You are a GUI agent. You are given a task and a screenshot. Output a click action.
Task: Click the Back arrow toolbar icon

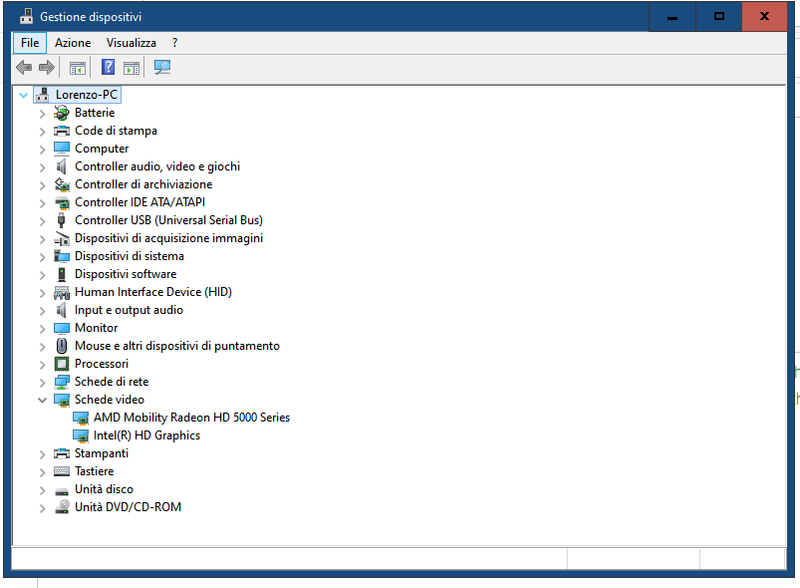pyautogui.click(x=24, y=67)
